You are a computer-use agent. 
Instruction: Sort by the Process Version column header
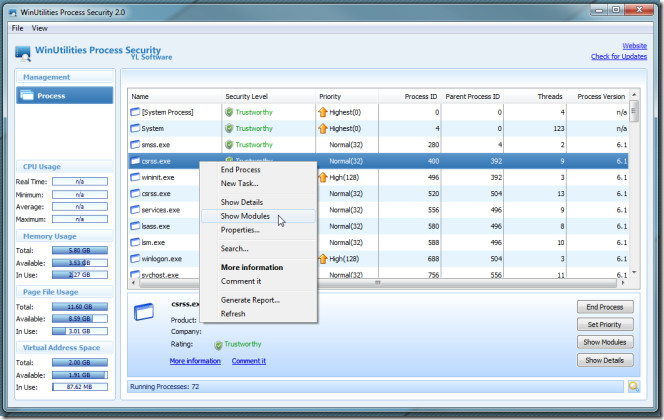tap(598, 97)
